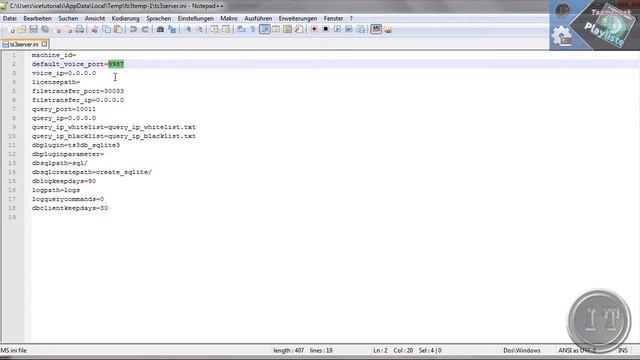The width and height of the screenshot is (640, 360).
Task: Open the ? help menu
Action: pyautogui.click(x=351, y=18)
